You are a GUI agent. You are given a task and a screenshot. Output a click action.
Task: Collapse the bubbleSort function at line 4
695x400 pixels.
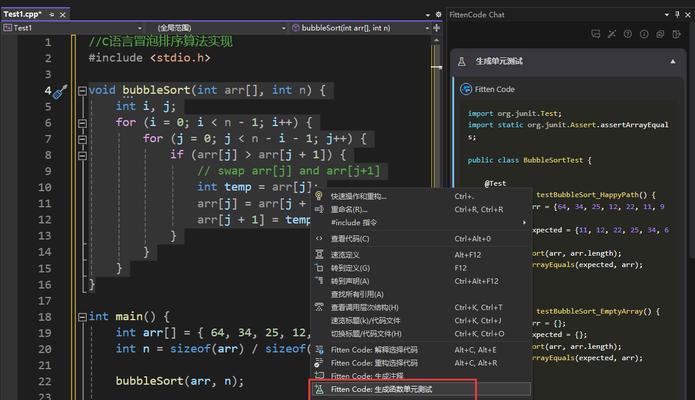pos(82,90)
